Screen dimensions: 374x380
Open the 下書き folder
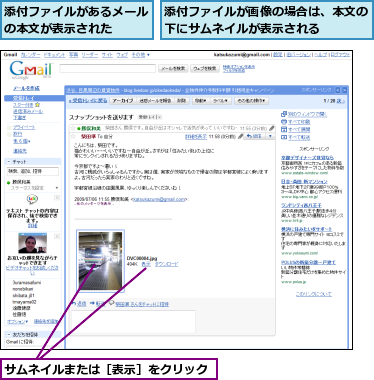(x=19, y=118)
